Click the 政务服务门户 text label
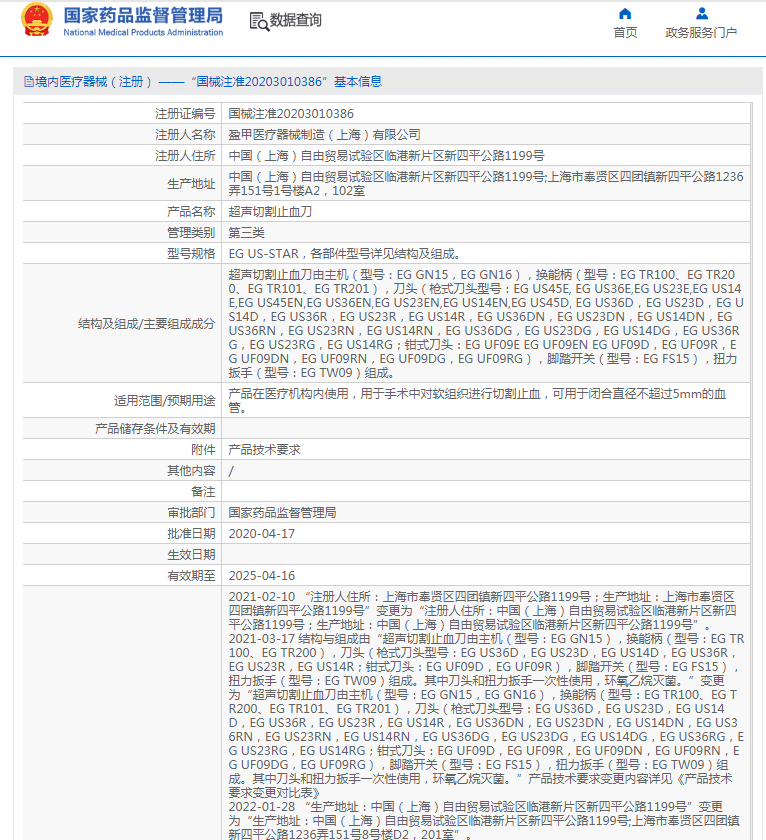 tap(701, 33)
